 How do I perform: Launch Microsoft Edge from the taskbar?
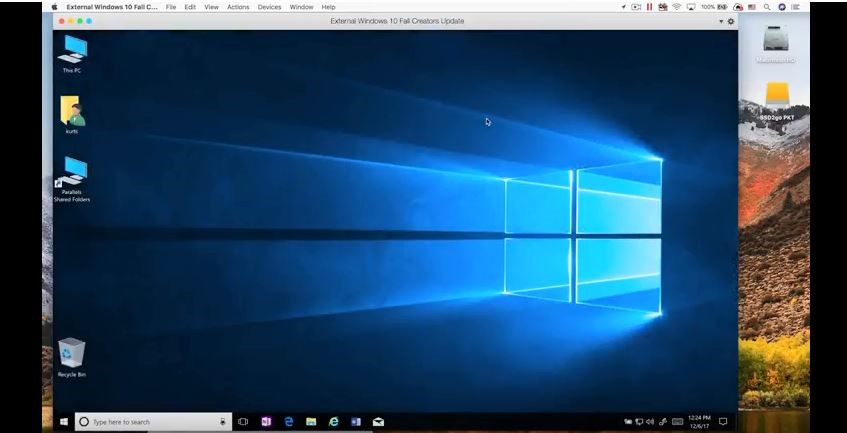point(288,422)
